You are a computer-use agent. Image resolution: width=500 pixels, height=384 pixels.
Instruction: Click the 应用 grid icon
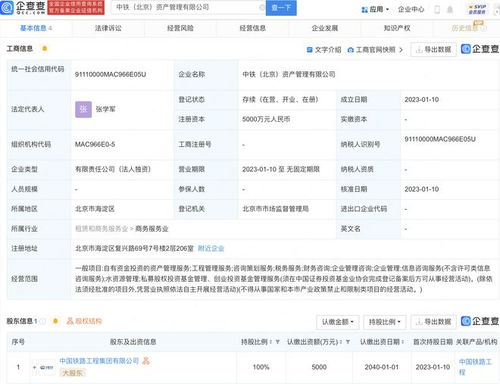point(364,10)
